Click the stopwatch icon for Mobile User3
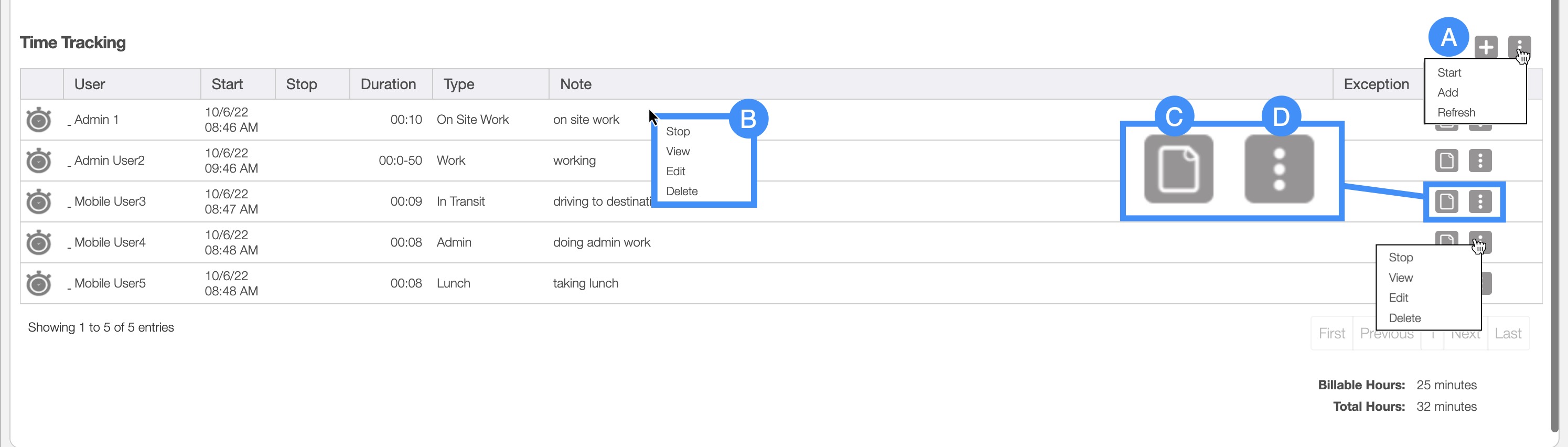Image resolution: width=1568 pixels, height=447 pixels. (x=39, y=201)
